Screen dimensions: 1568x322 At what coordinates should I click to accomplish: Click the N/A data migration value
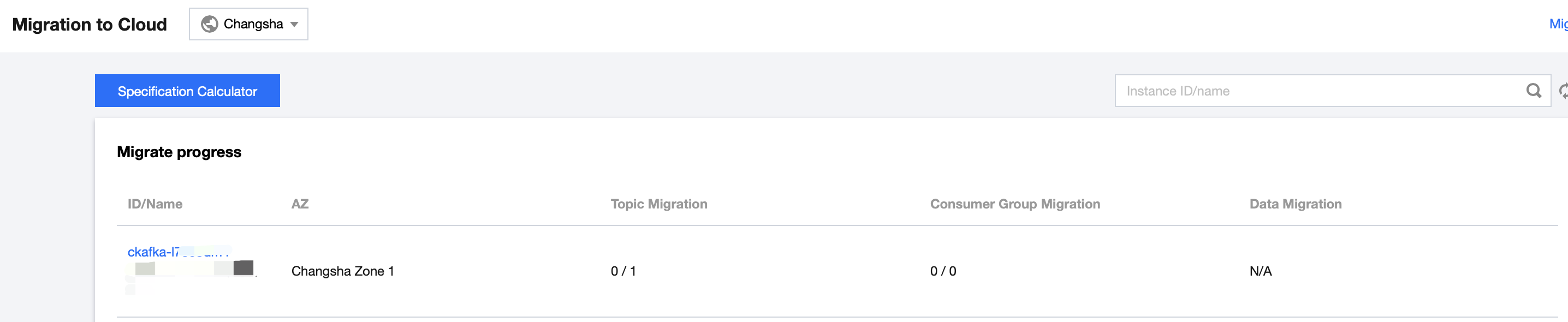click(x=1261, y=271)
